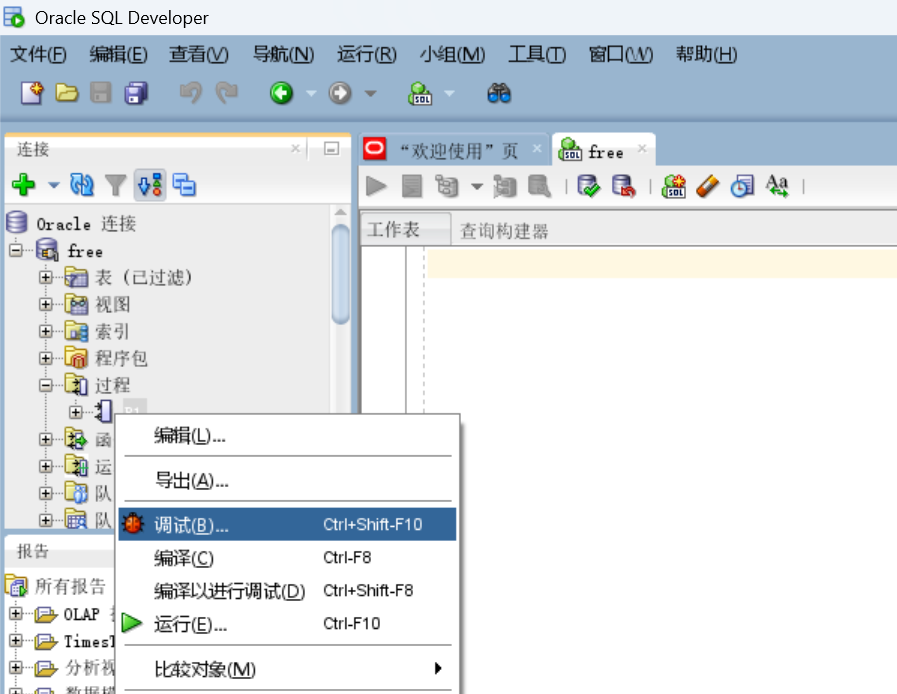Image resolution: width=897 pixels, height=694 pixels.
Task: Open the 窗口(W) menu
Action: 621,54
